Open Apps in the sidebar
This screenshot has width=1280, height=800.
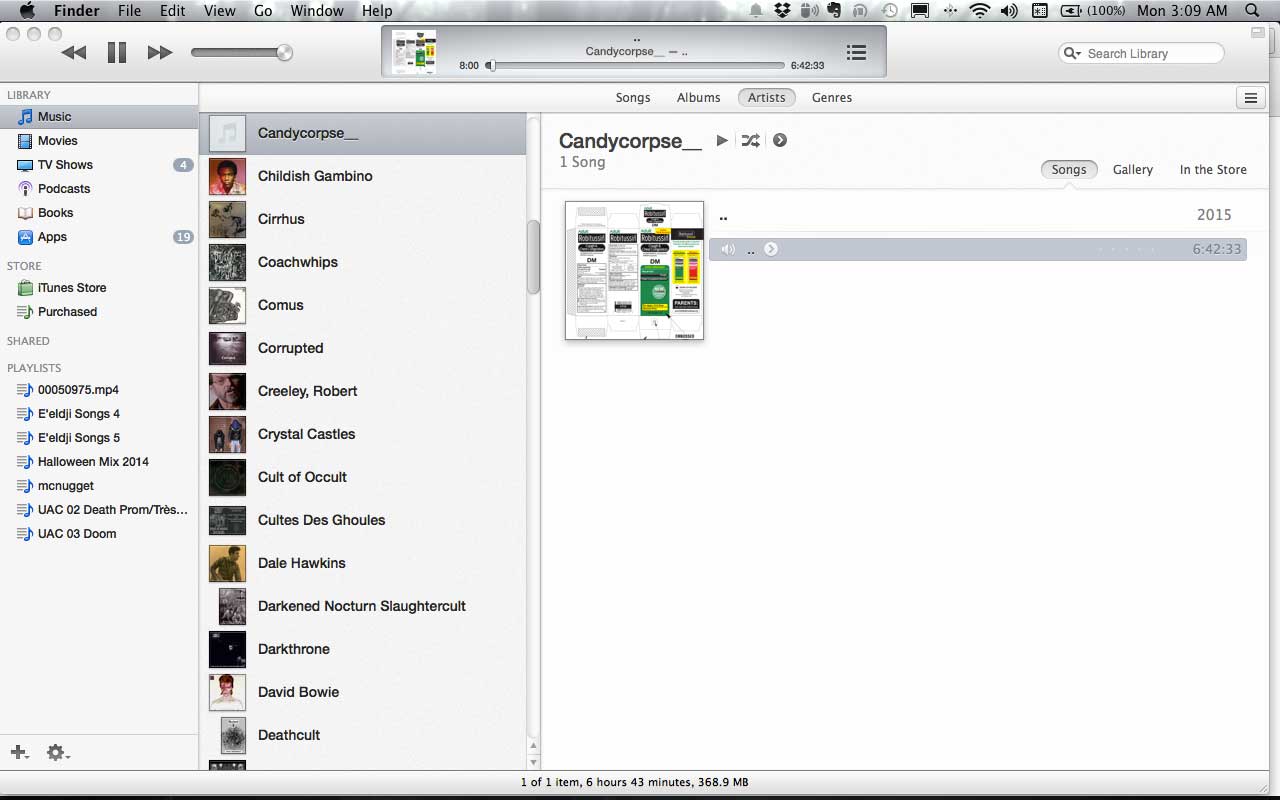pos(99,237)
